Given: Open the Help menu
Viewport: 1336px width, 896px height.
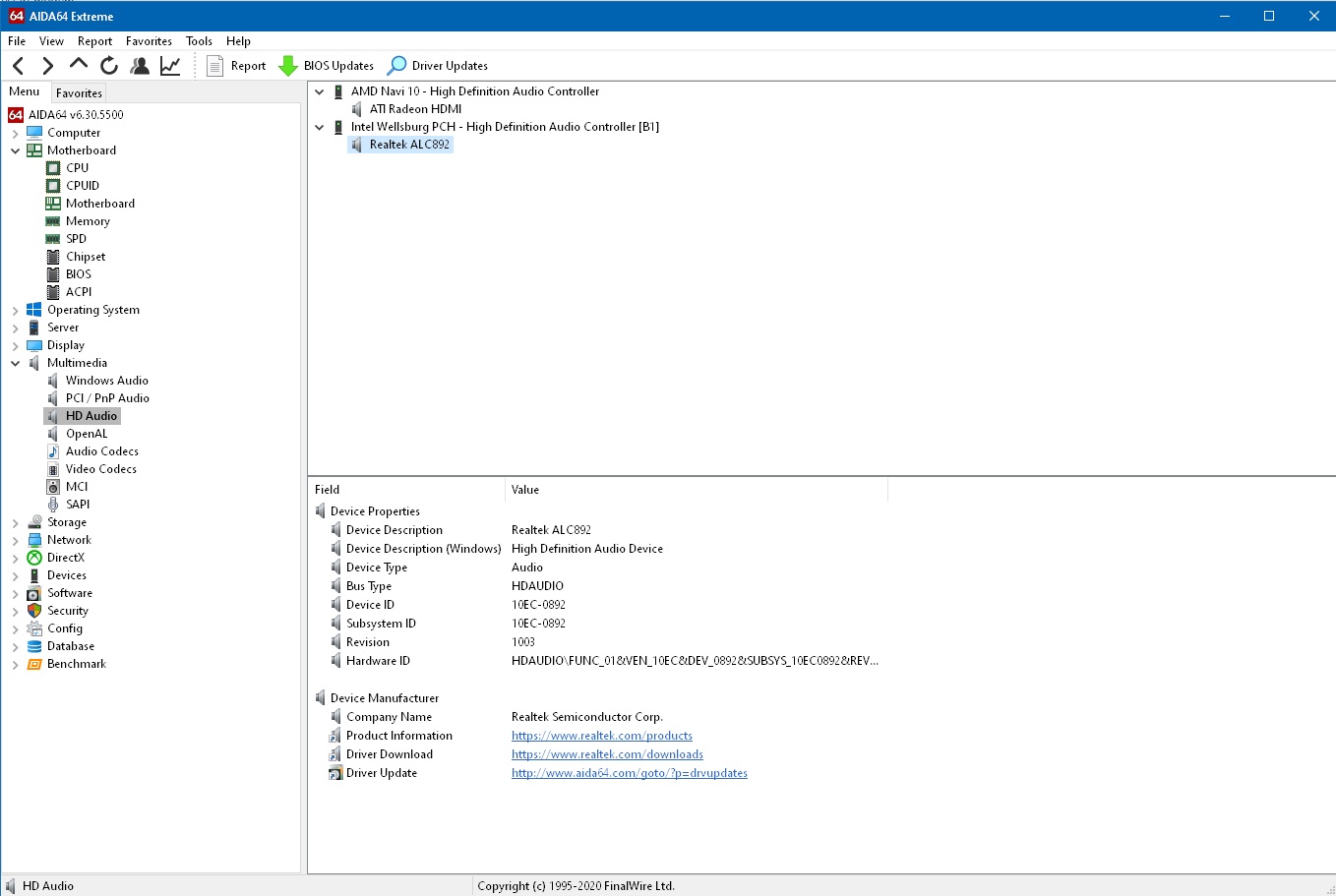Looking at the screenshot, I should click(238, 41).
